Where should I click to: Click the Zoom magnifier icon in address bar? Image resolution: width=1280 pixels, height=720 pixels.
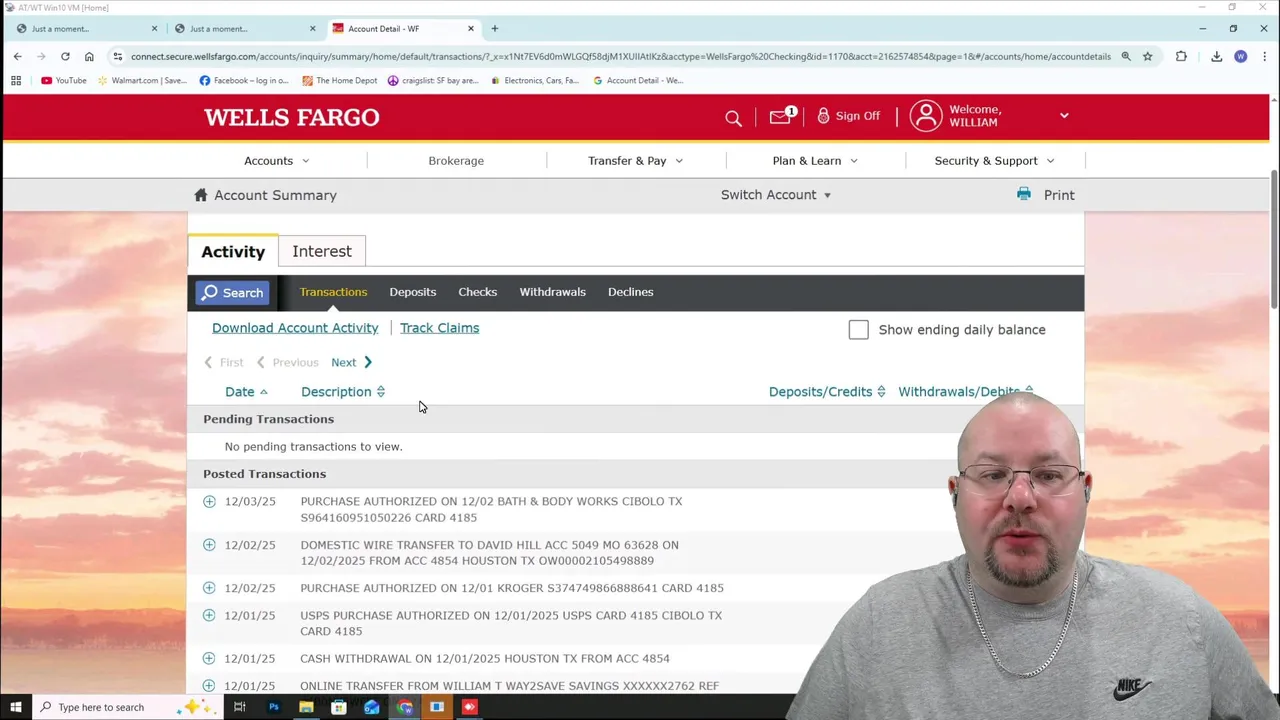click(1126, 56)
